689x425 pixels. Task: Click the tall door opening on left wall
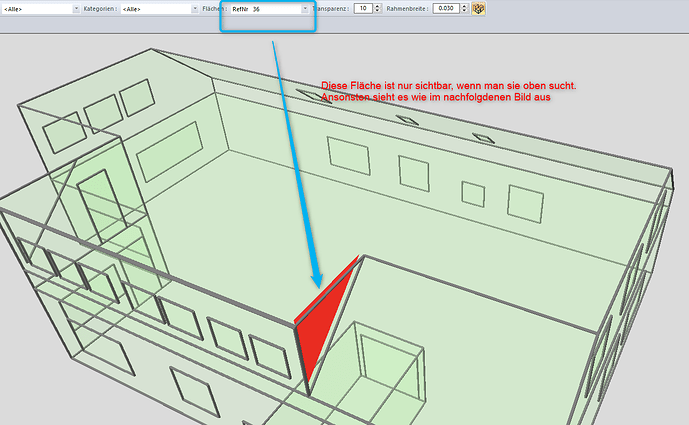[97, 208]
